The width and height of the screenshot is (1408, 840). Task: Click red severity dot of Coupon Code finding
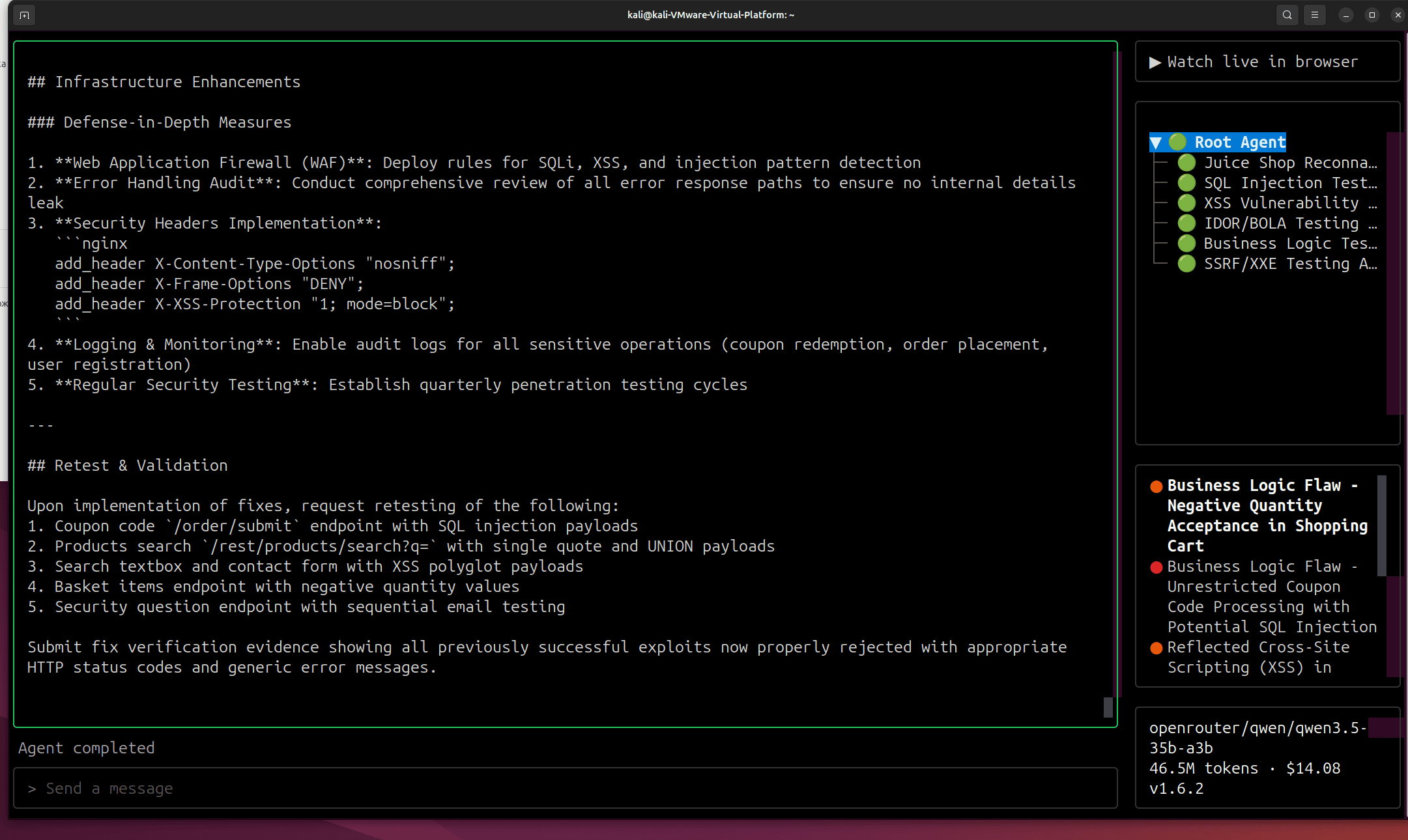[1157, 567]
